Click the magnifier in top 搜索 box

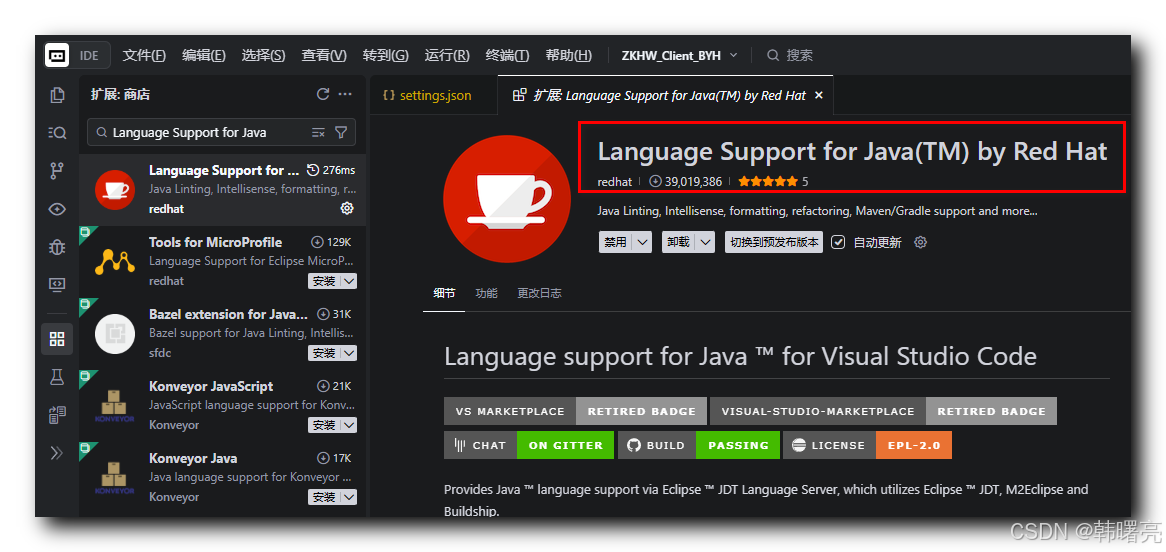(x=773, y=55)
